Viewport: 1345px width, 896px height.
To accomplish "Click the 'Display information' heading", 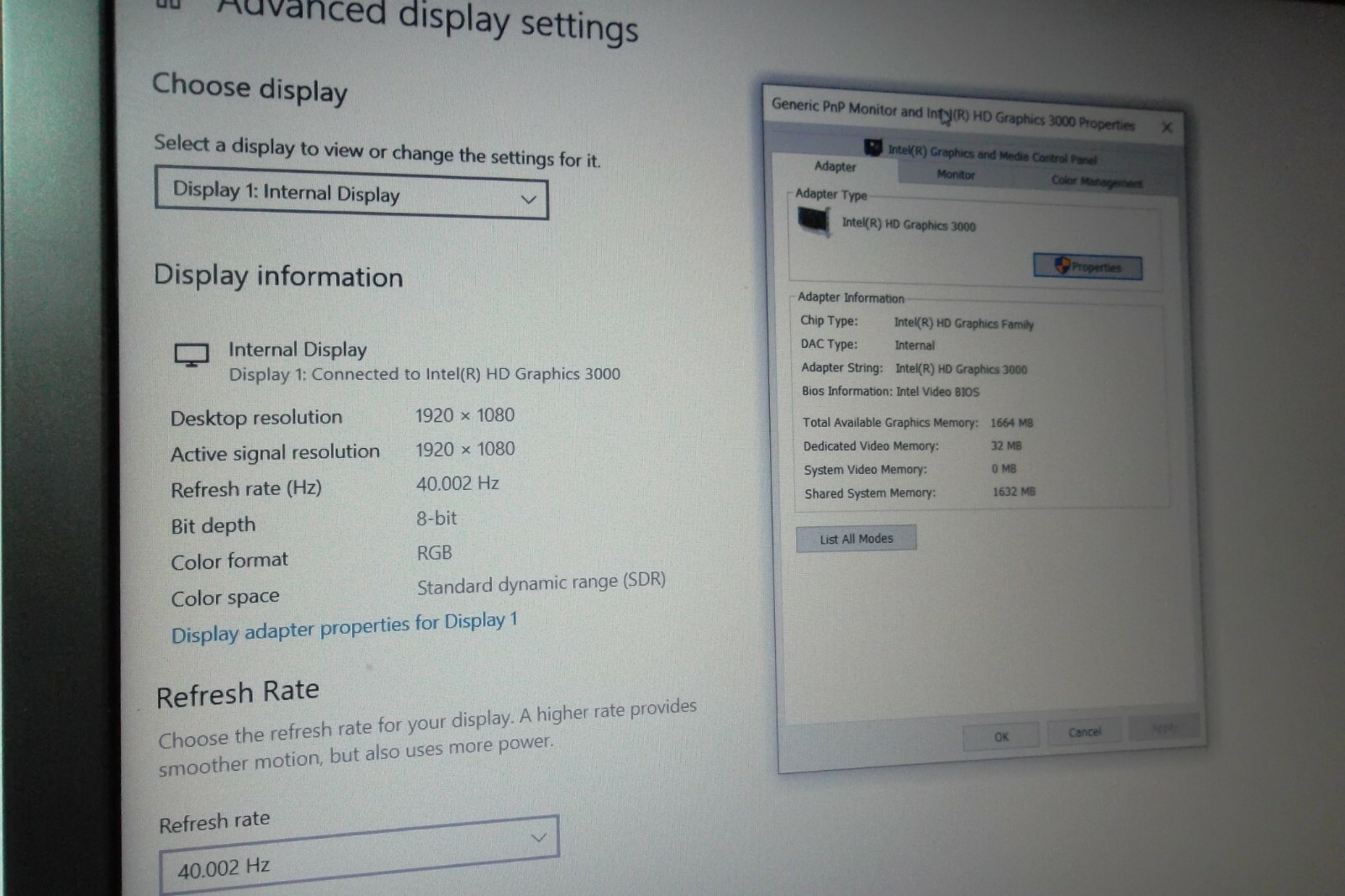I will pos(278,276).
